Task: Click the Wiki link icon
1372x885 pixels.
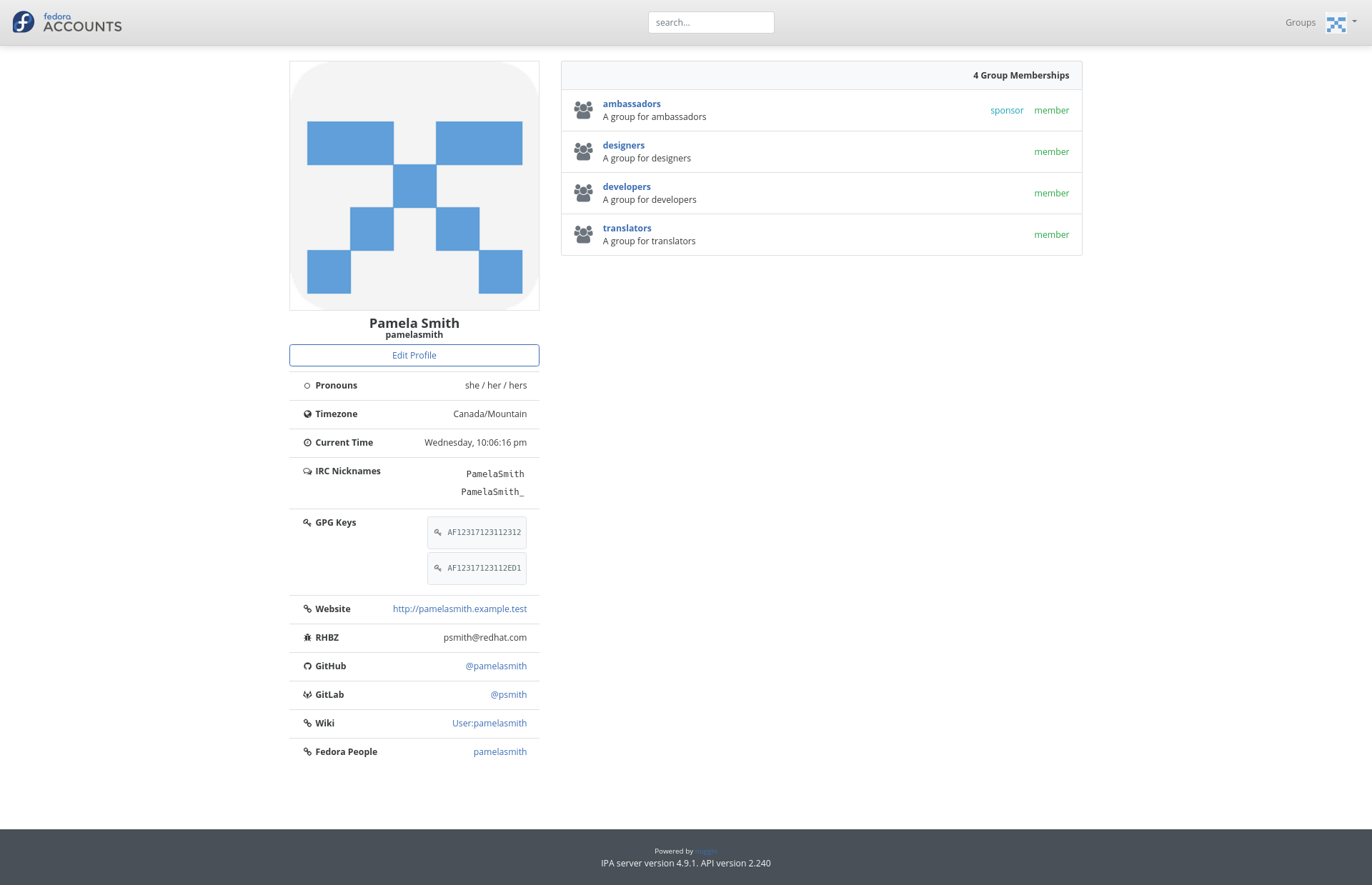Action: click(307, 724)
